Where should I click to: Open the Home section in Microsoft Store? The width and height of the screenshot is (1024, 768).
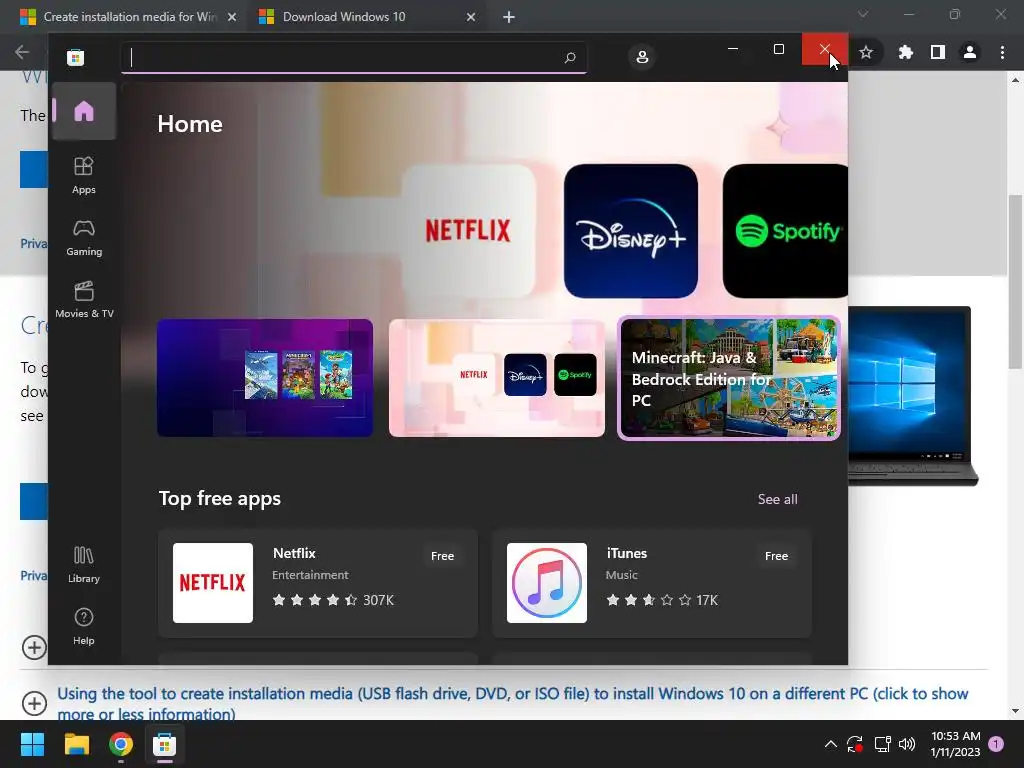click(84, 112)
